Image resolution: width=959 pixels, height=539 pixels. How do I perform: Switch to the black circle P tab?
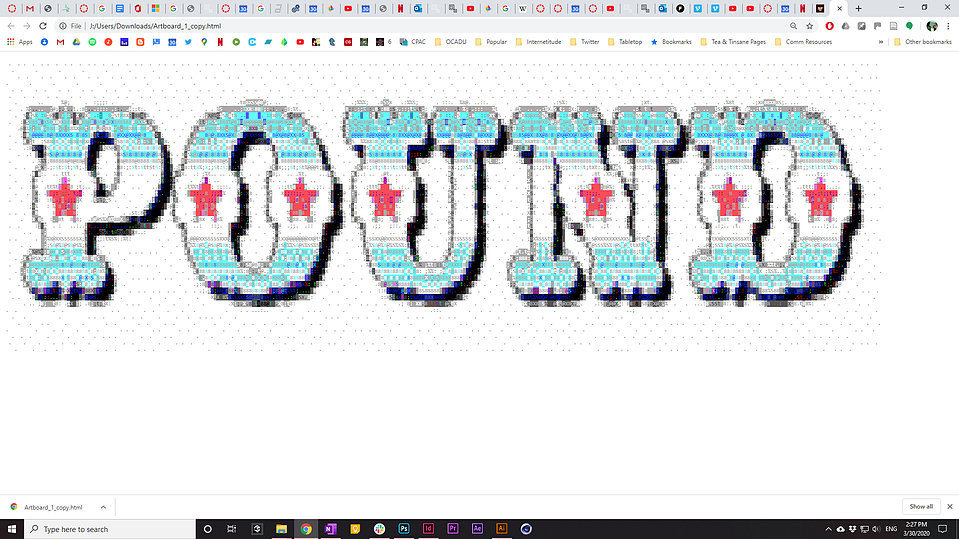[x=680, y=9]
